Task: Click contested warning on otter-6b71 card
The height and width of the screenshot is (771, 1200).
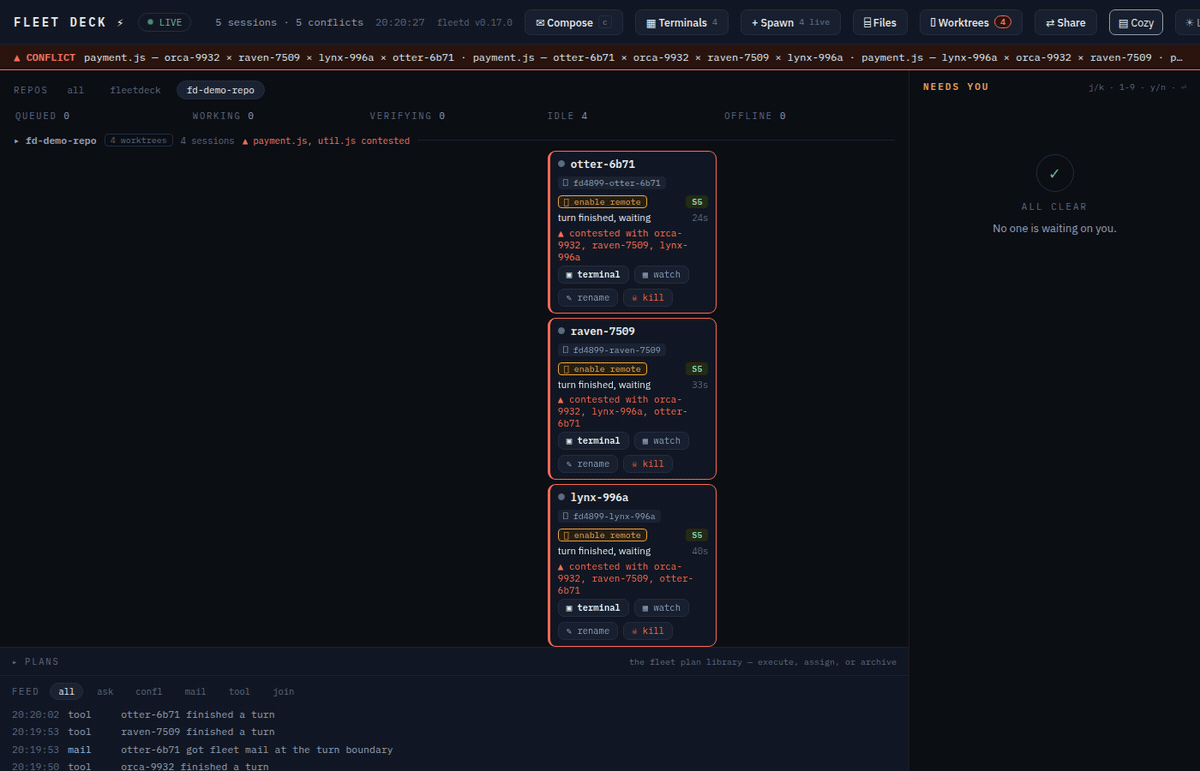Action: [622, 245]
